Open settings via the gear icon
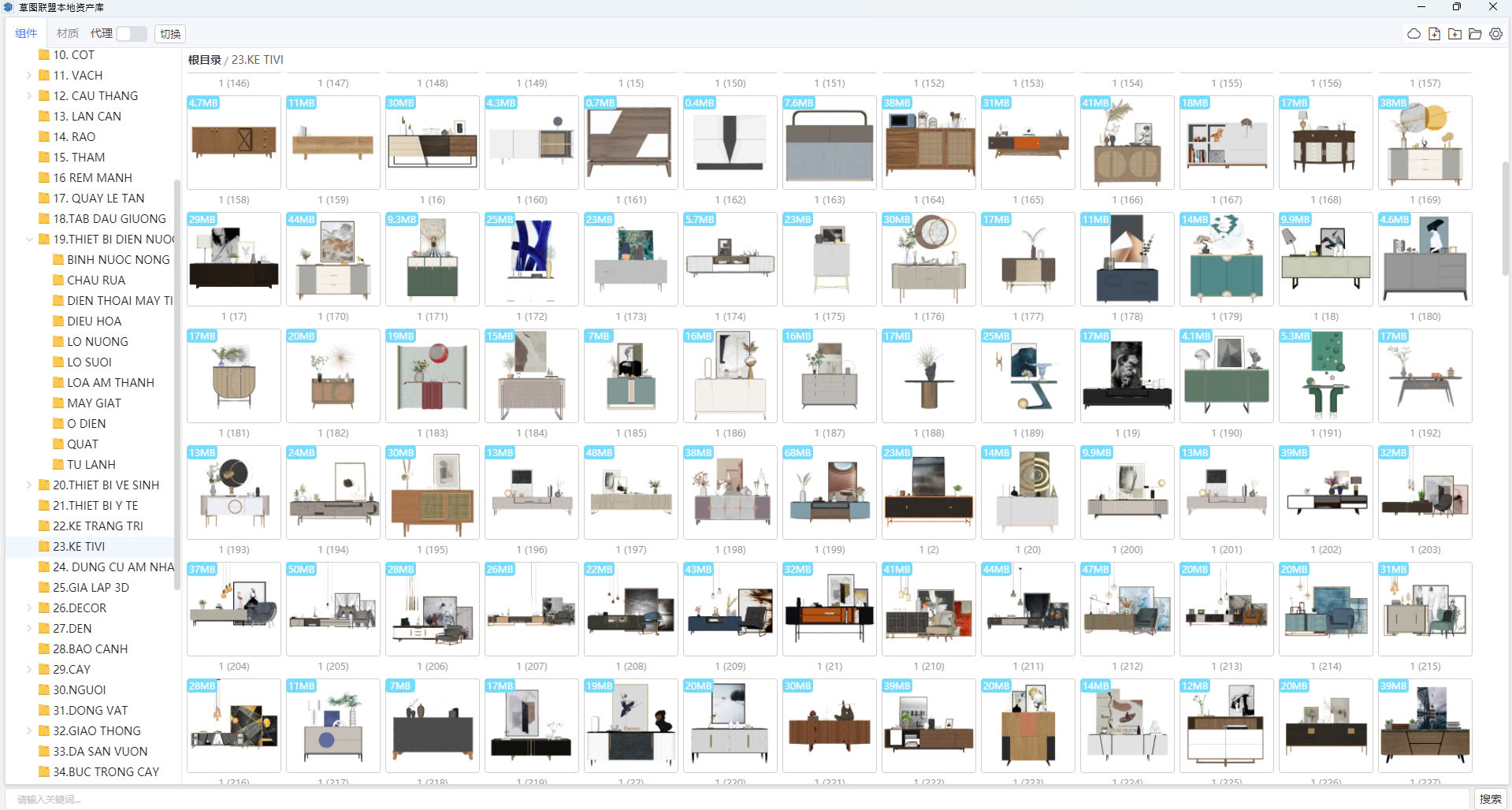This screenshot has width=1512, height=810. [x=1495, y=34]
